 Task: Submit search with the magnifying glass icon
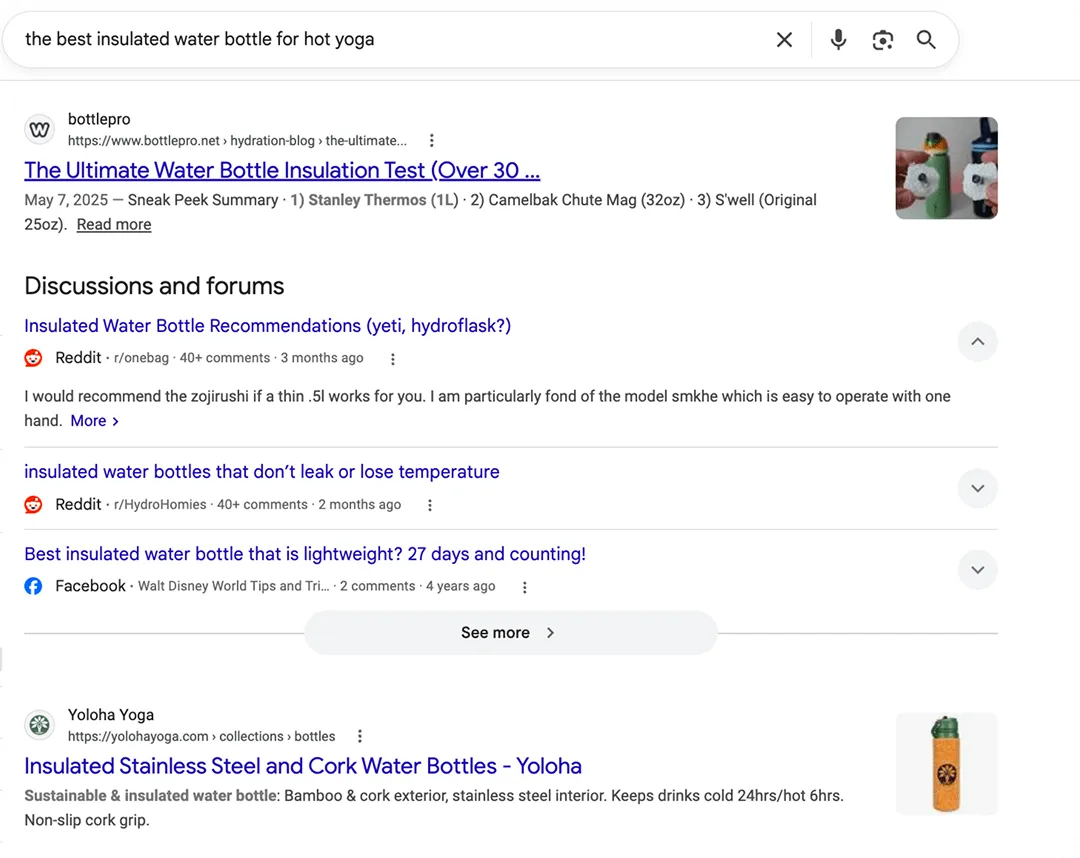[926, 40]
